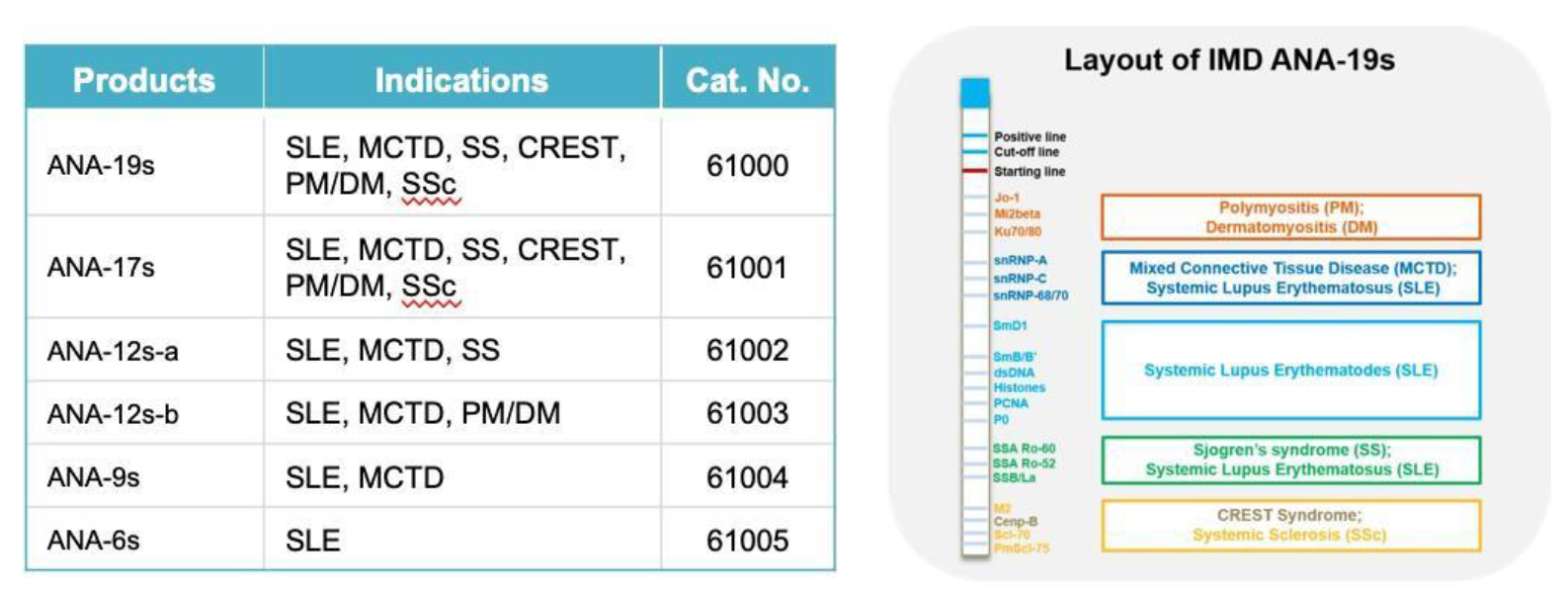Click catalog number 61005

pyautogui.click(x=747, y=541)
